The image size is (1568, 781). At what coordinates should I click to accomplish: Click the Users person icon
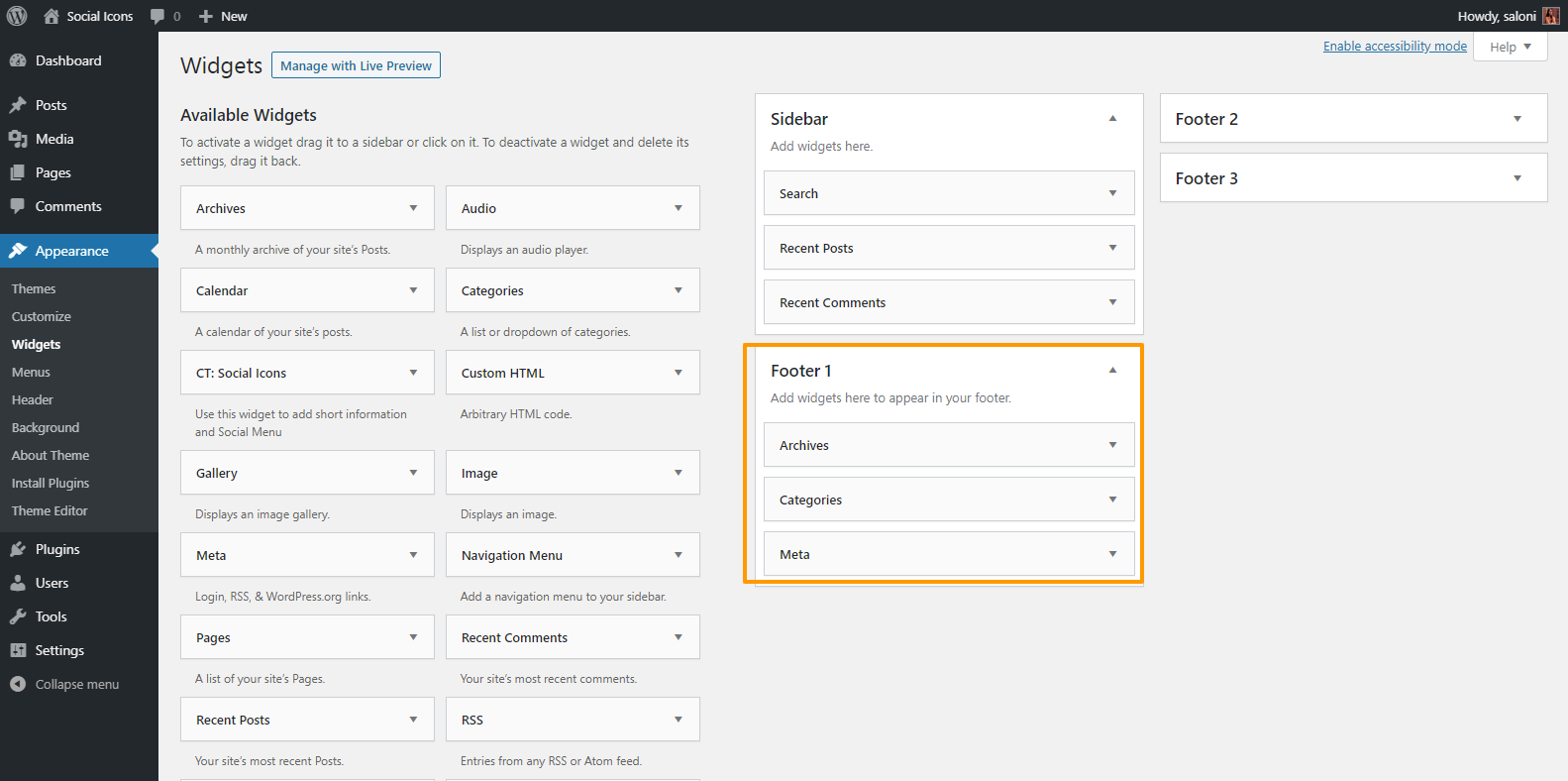click(18, 583)
